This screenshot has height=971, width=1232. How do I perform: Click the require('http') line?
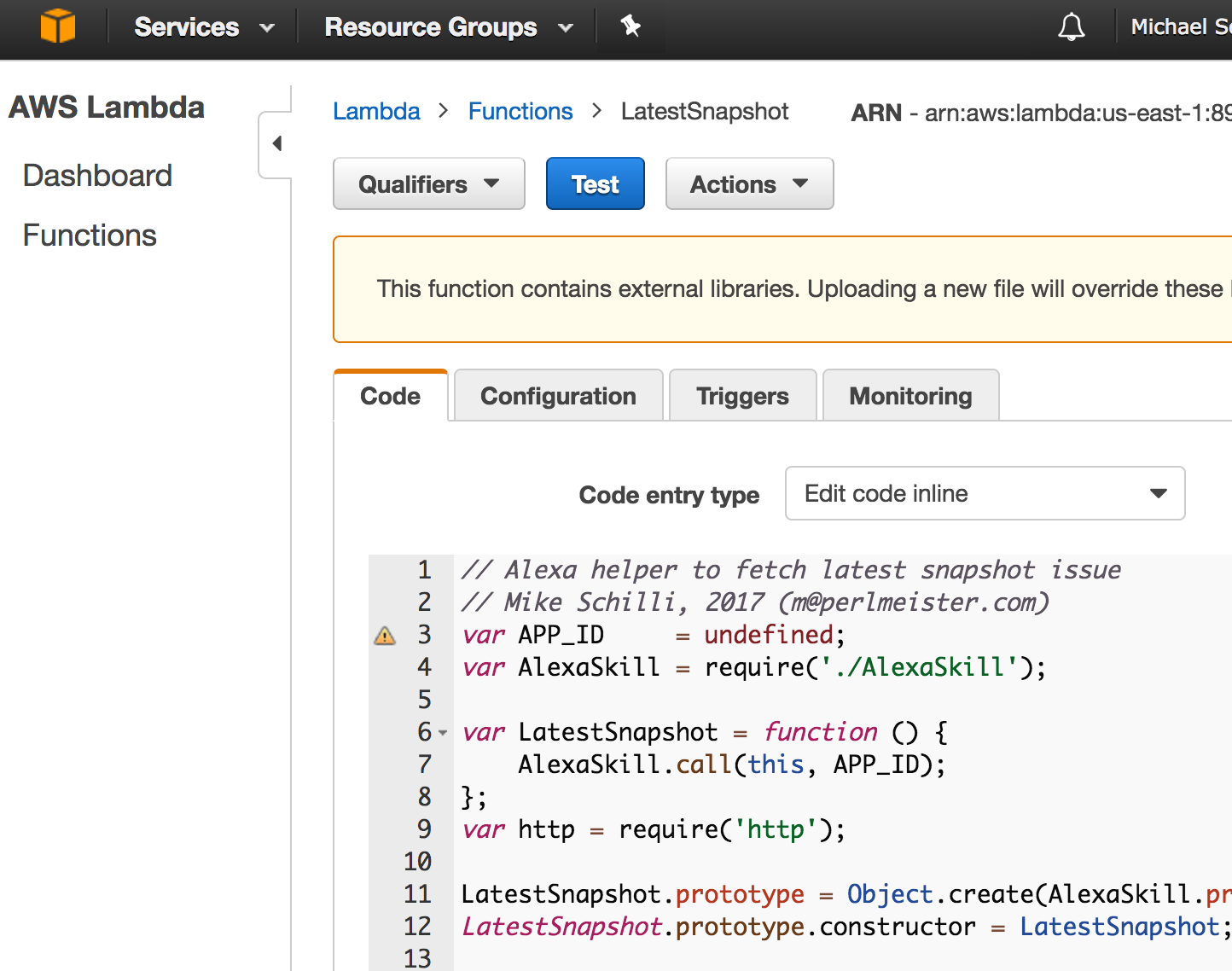click(654, 829)
